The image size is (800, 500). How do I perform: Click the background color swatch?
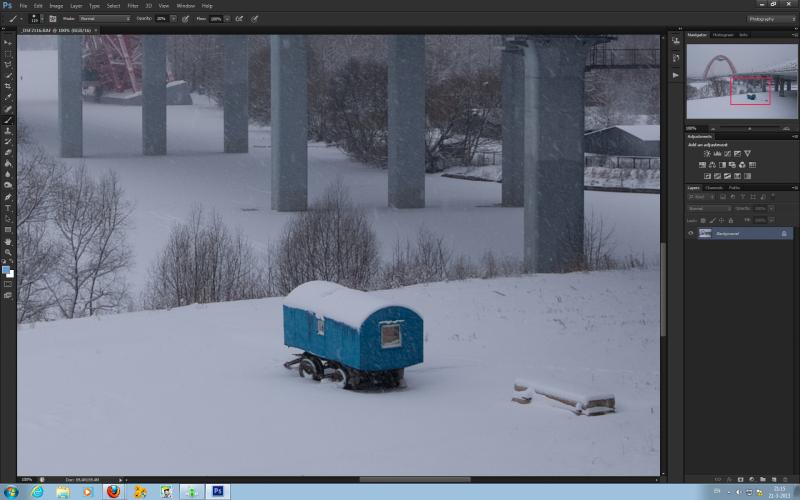(10, 274)
